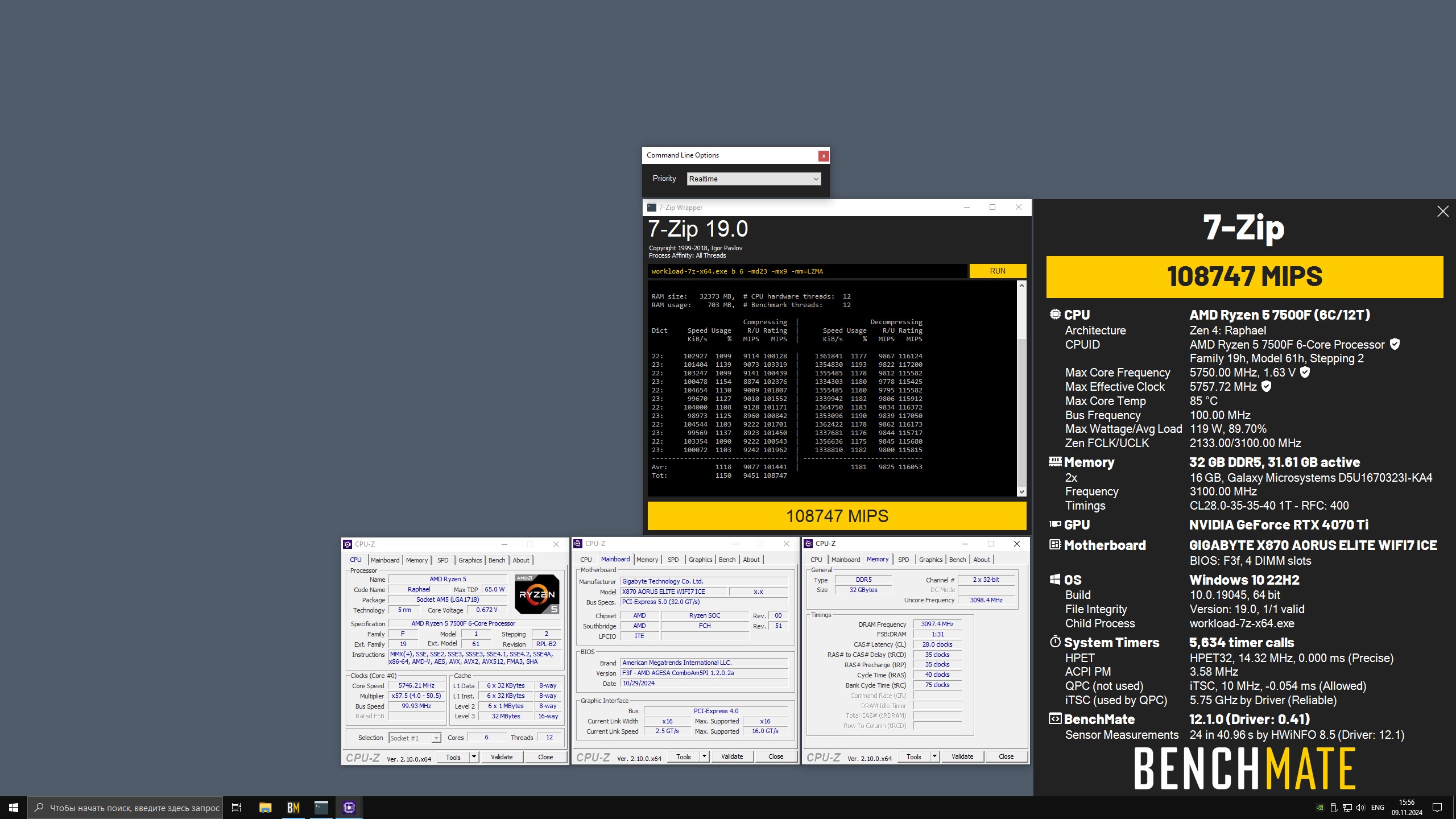Click the 7-Zip Wrapper title bar icon

[652, 208]
